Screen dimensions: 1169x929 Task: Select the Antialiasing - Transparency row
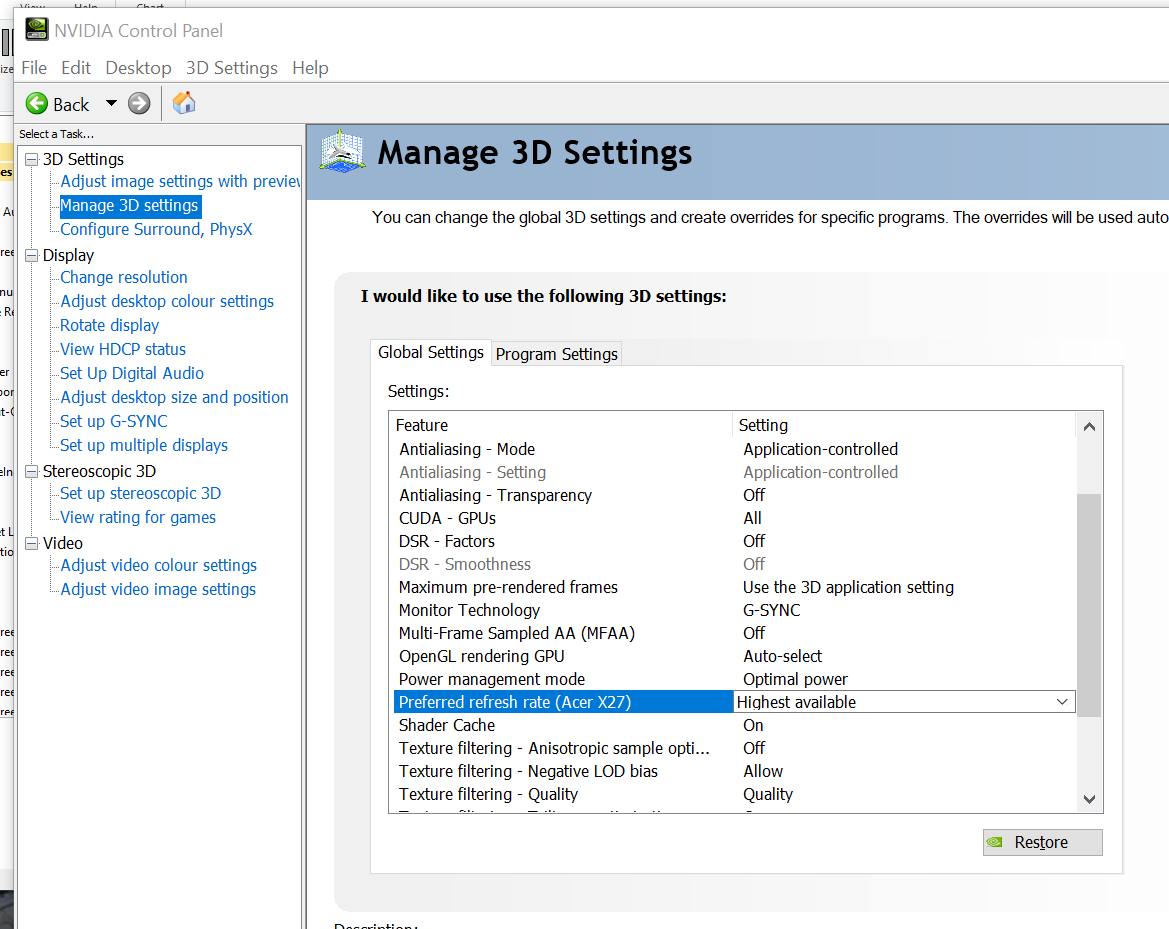[x=734, y=495]
